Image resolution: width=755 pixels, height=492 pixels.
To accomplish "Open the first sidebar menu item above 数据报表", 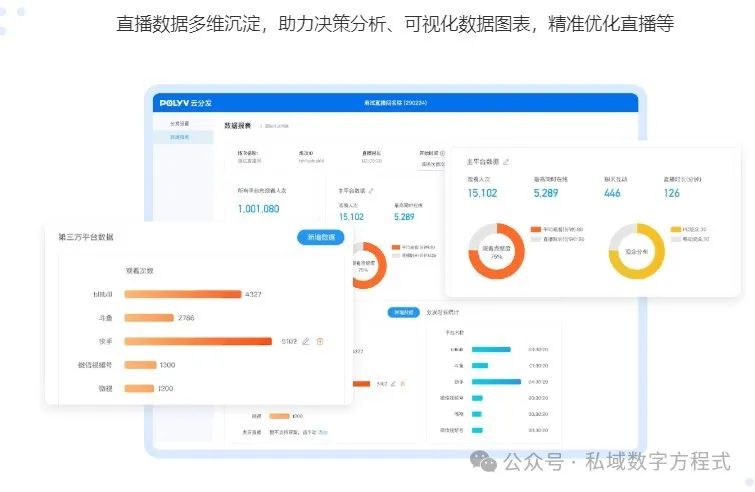I will (180, 123).
